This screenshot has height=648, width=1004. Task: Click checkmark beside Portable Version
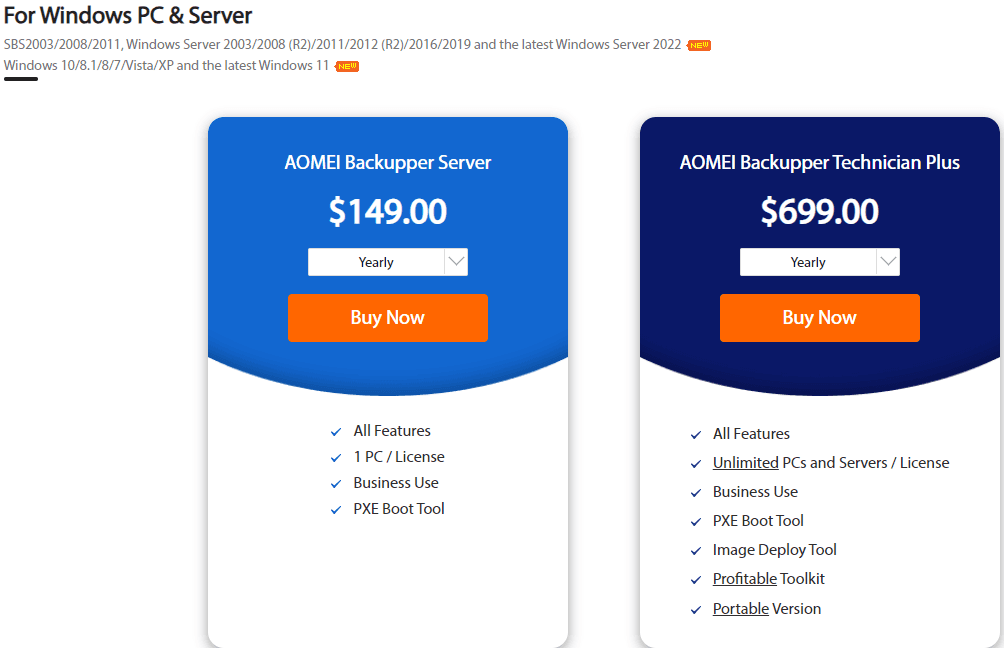tap(696, 610)
